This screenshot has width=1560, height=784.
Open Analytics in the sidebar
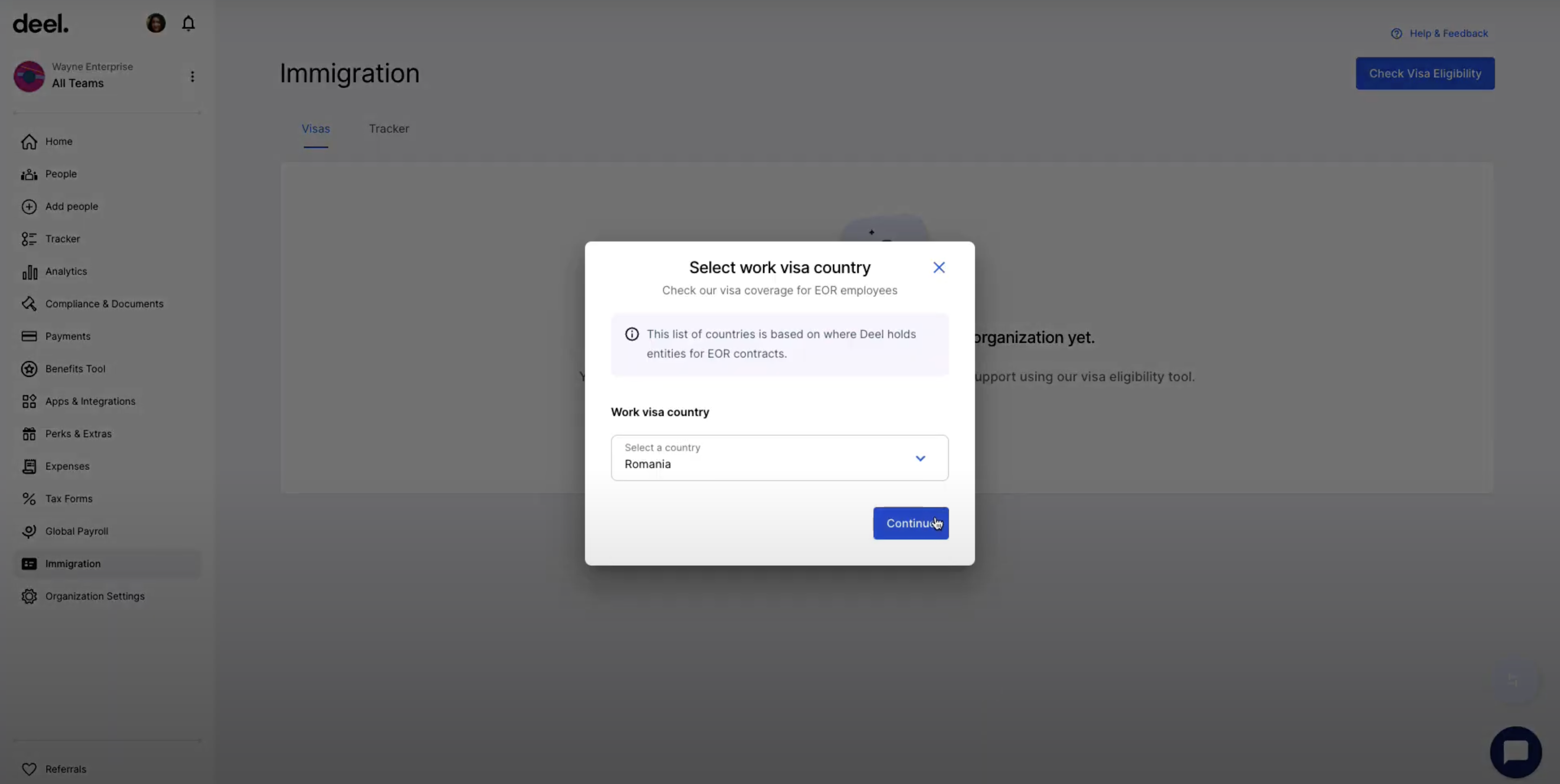[107, 271]
